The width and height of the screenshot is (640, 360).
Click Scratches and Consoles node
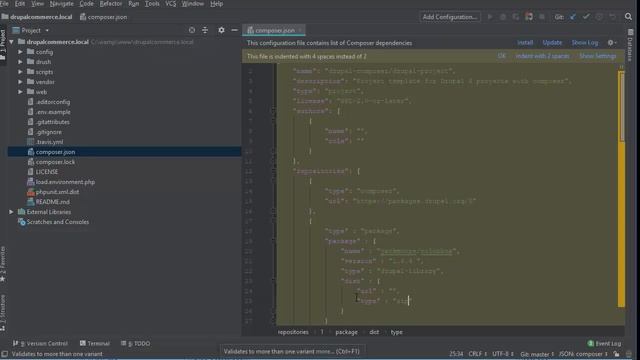tap(58, 222)
